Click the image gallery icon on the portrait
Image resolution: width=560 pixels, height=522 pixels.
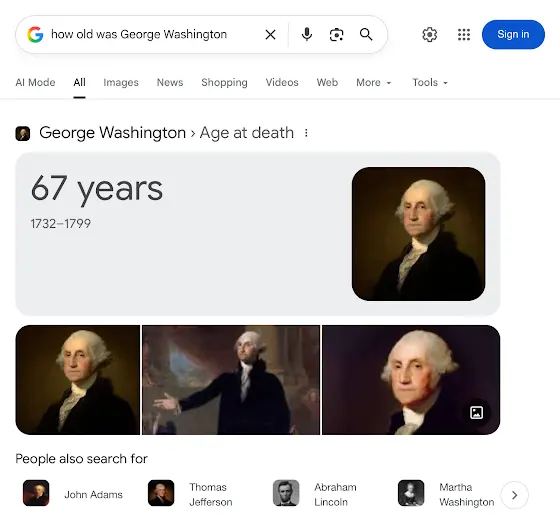pos(476,412)
